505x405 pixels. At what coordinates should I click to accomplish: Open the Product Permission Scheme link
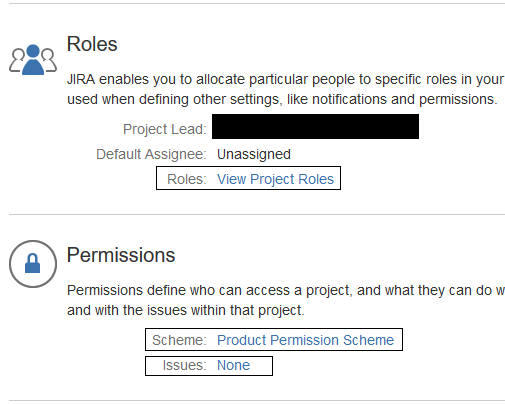305,340
